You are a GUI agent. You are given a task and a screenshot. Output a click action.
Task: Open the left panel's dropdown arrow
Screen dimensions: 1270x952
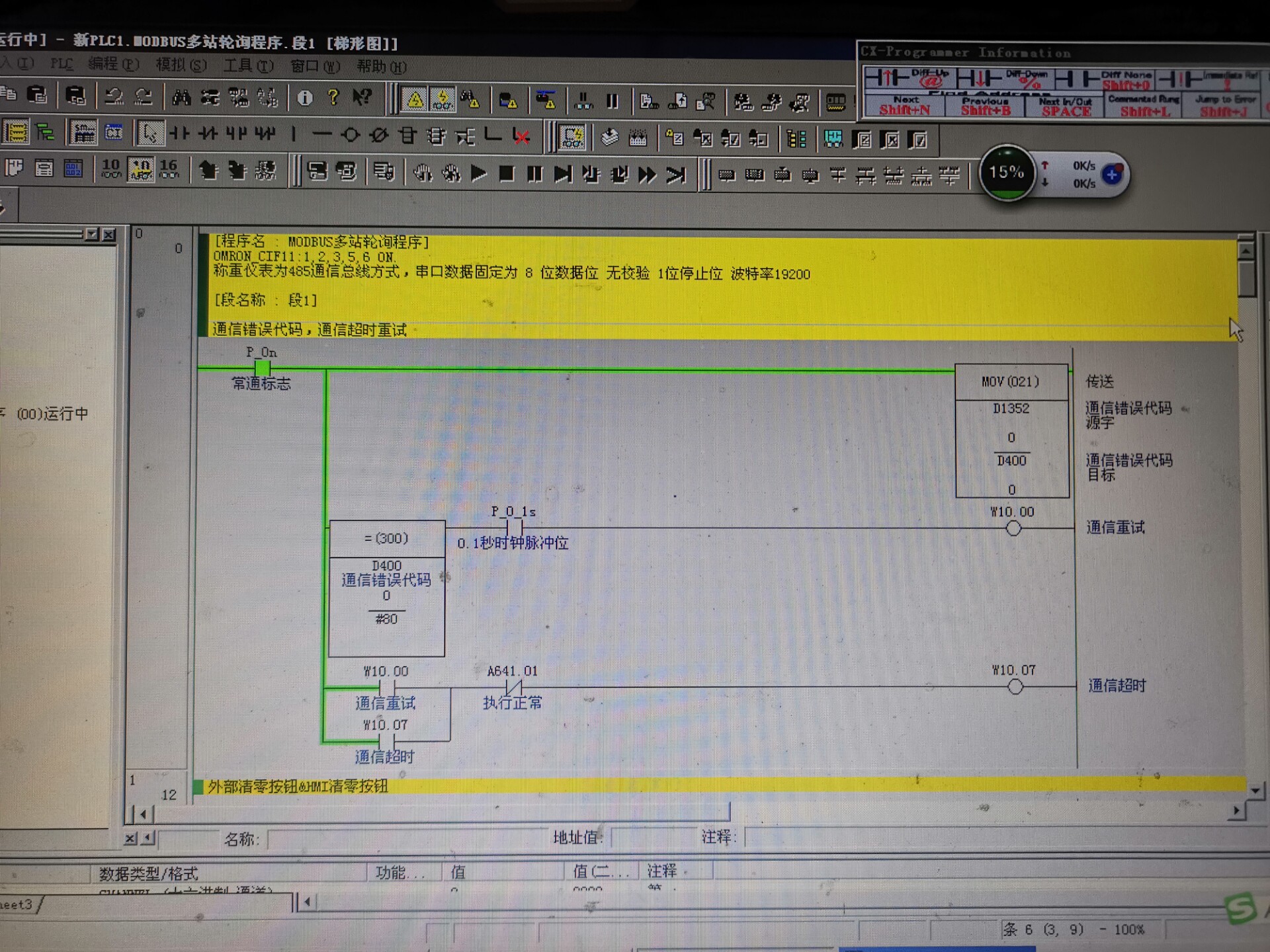92,234
